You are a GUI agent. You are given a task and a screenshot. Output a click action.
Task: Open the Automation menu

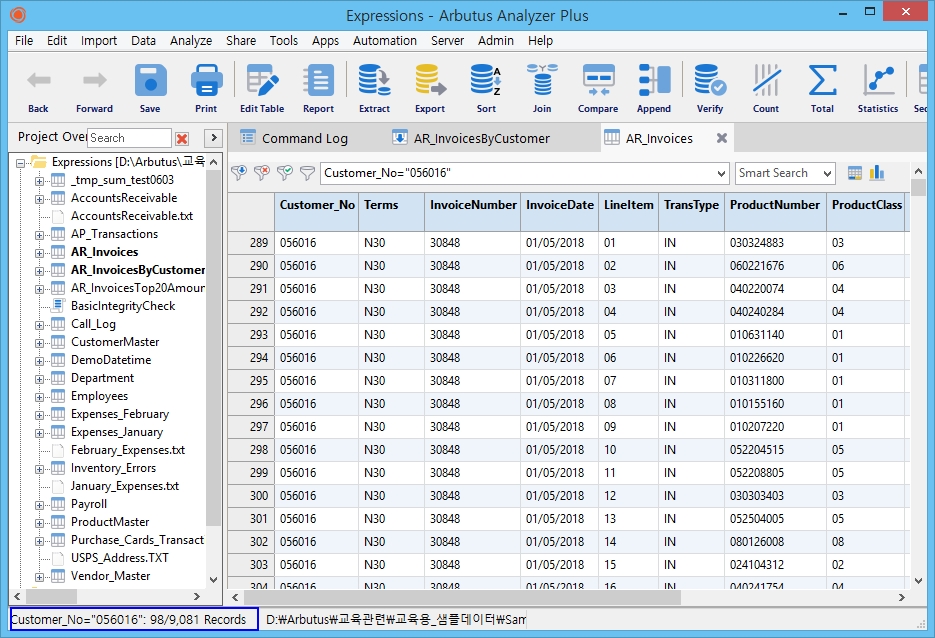click(385, 41)
